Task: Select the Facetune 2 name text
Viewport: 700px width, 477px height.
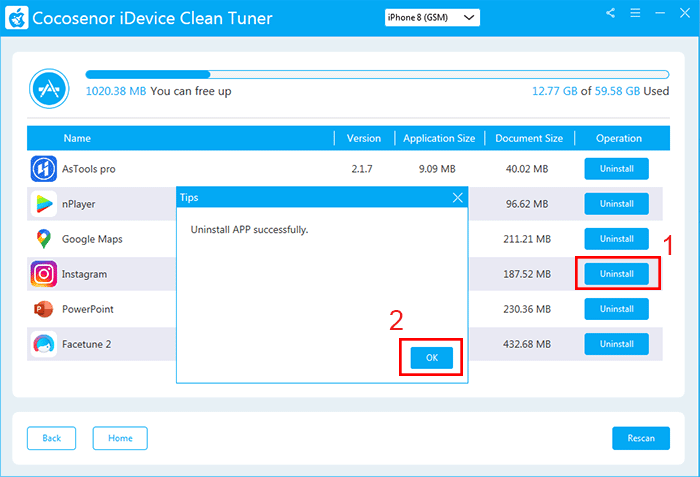Action: click(x=86, y=344)
